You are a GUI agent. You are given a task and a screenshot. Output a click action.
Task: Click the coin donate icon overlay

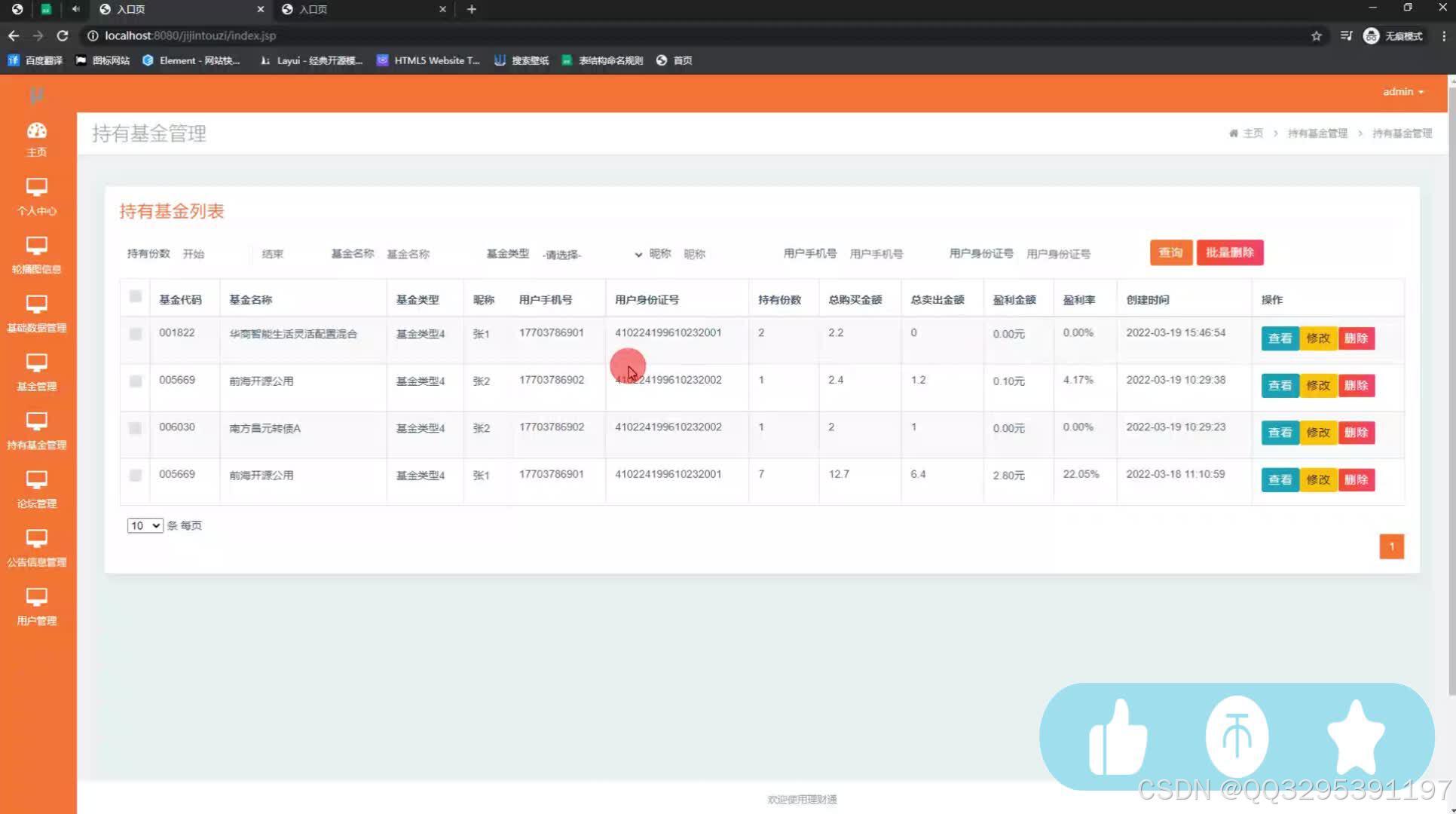[1237, 736]
